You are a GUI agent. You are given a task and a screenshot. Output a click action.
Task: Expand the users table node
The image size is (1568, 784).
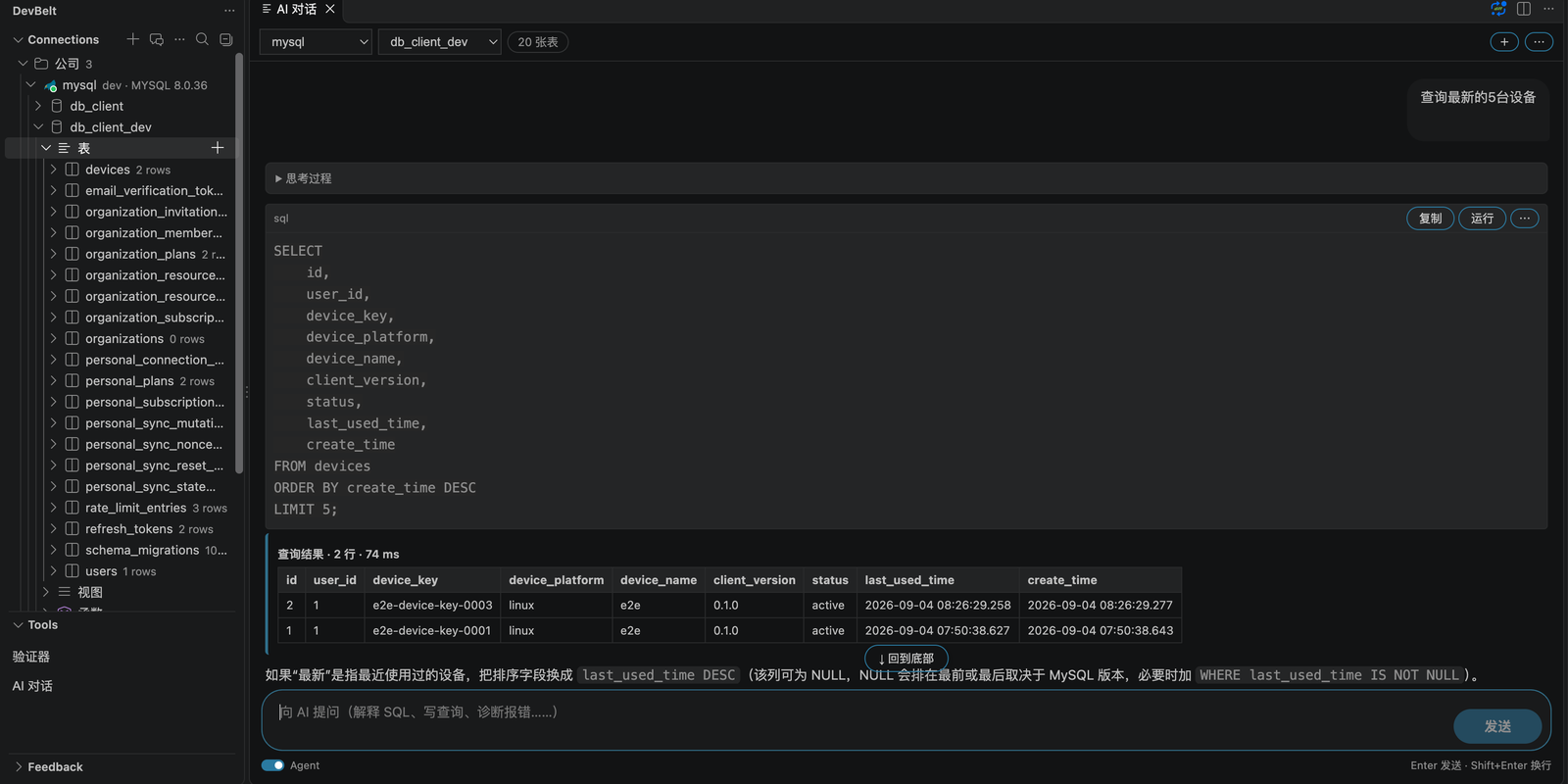pos(54,571)
